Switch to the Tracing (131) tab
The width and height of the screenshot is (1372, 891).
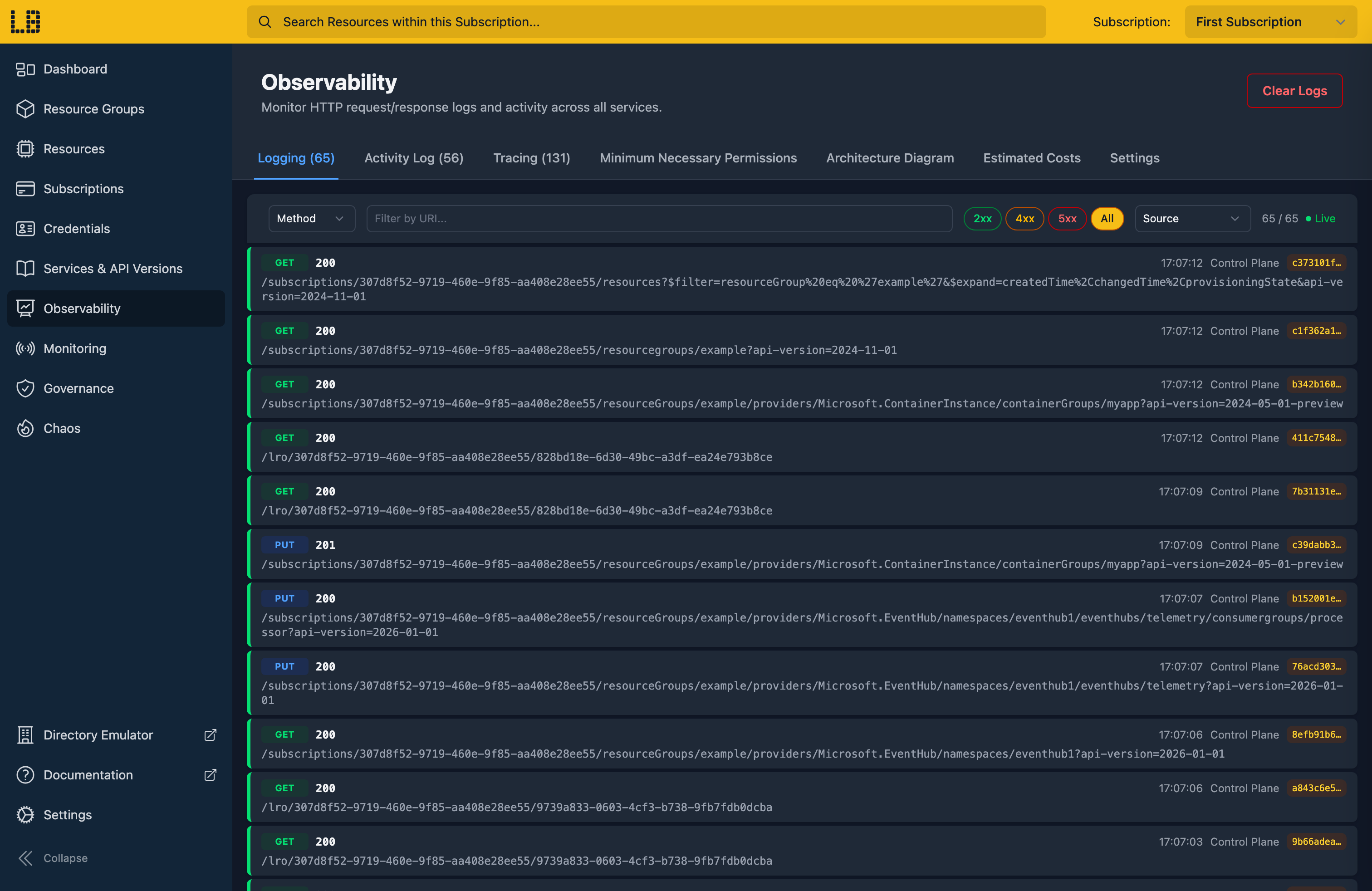(x=531, y=158)
